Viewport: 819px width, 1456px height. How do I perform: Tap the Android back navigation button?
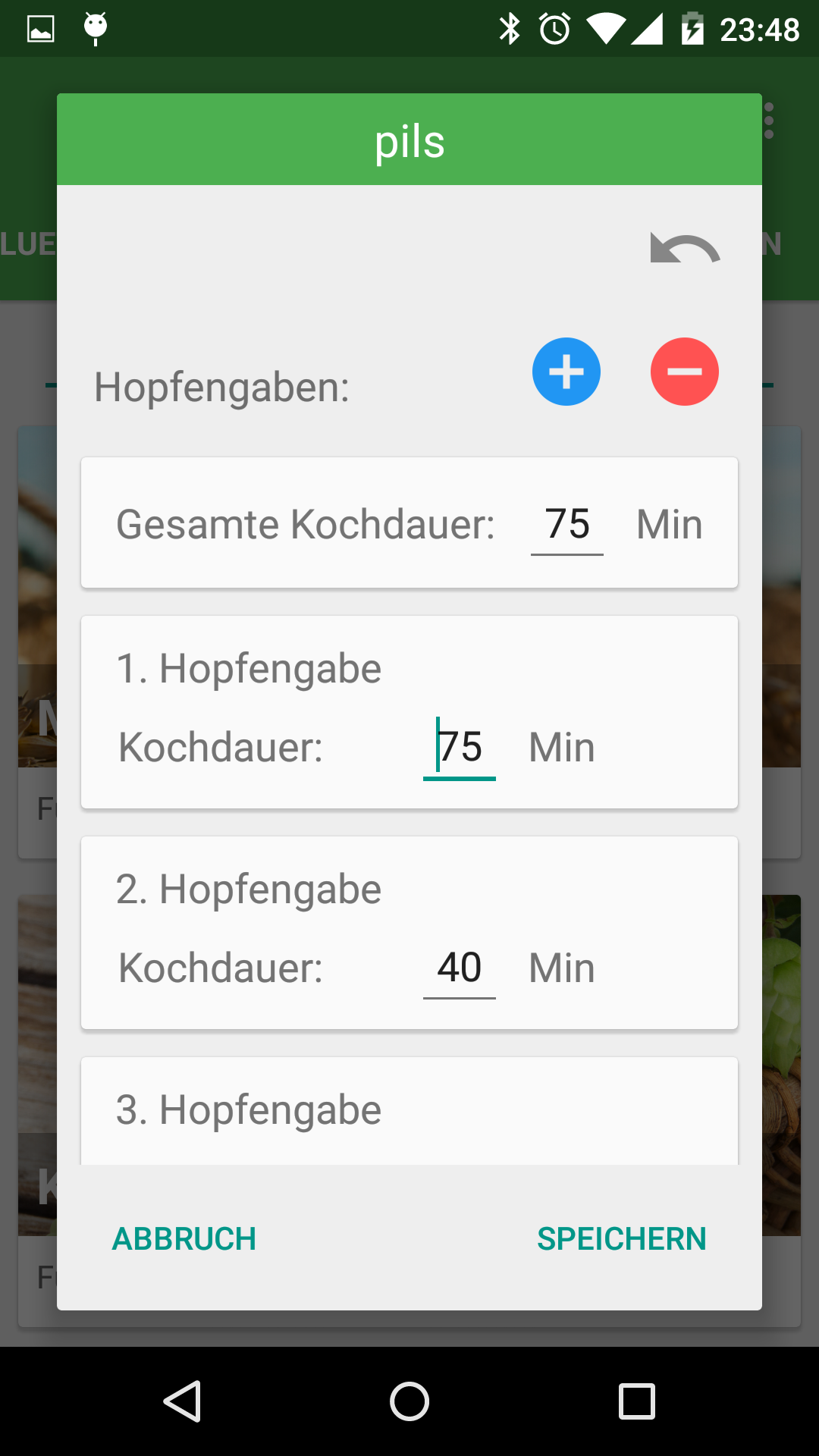(183, 1401)
